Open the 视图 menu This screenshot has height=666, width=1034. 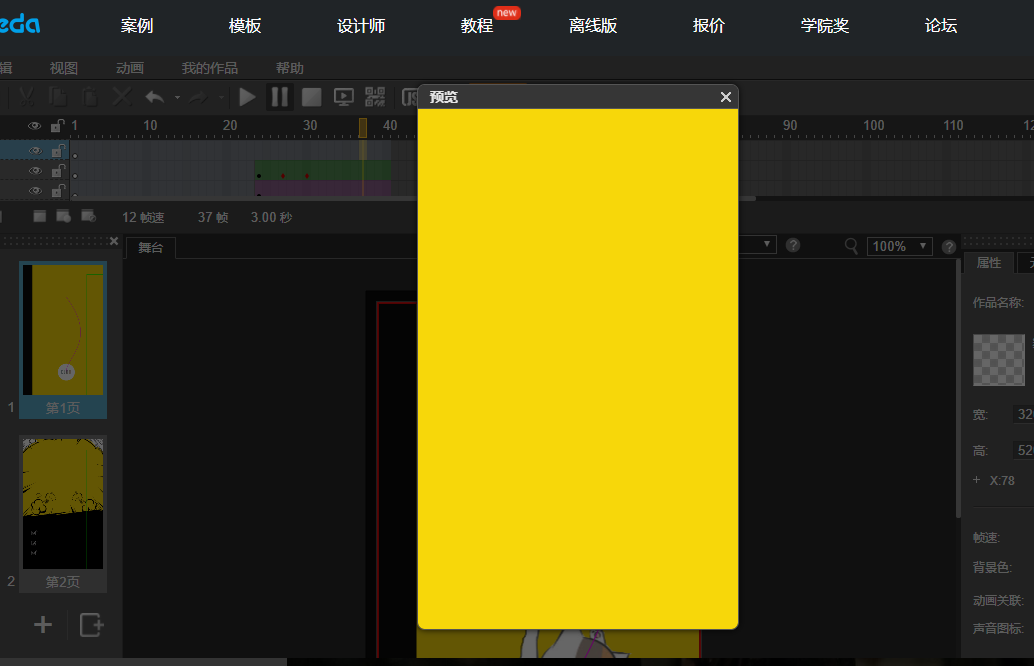(x=64, y=68)
